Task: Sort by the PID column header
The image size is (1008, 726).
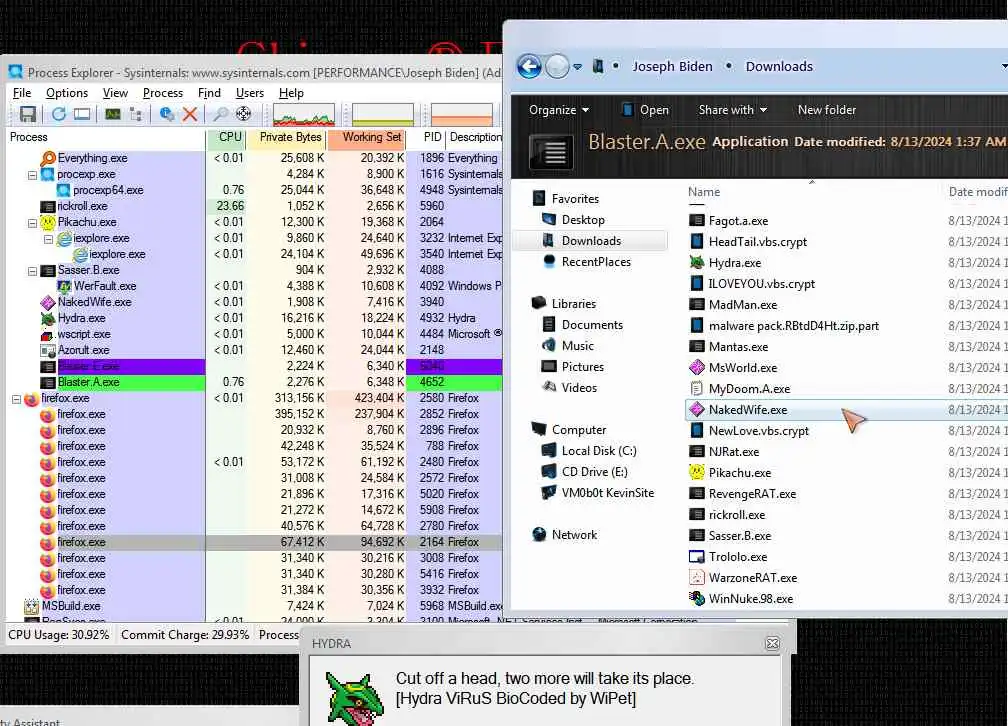Action: [426, 137]
